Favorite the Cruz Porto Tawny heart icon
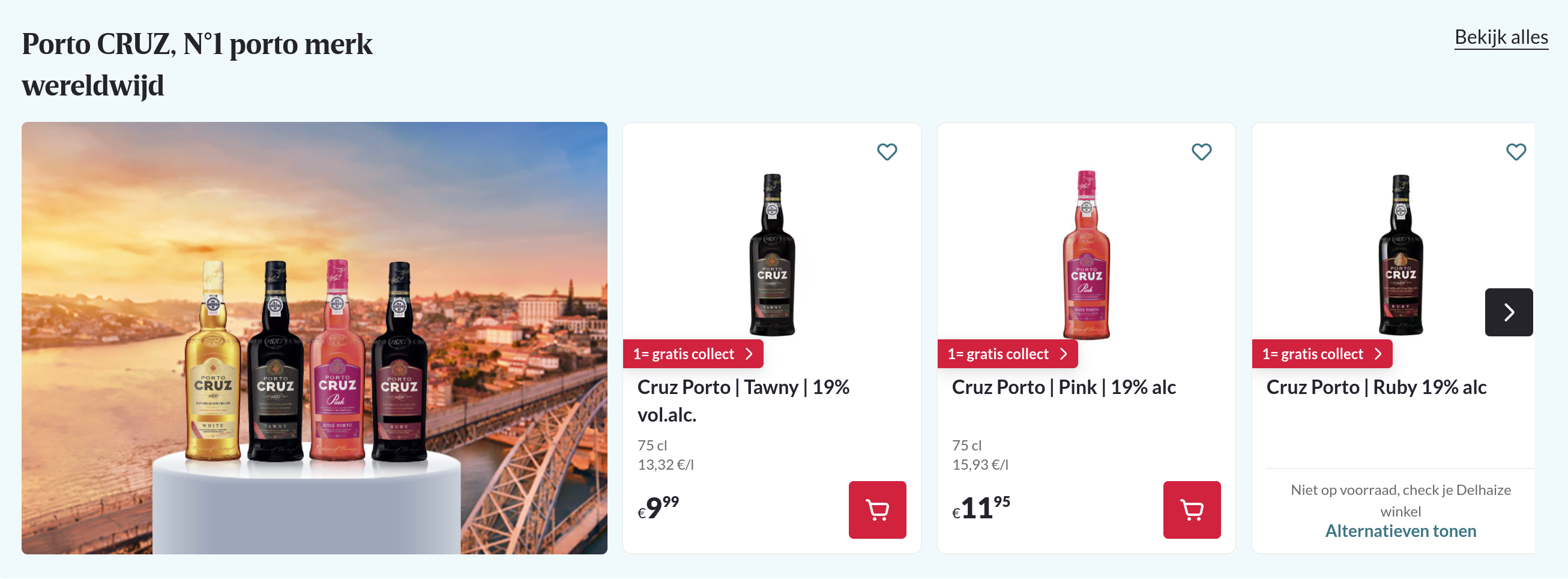 [x=887, y=151]
